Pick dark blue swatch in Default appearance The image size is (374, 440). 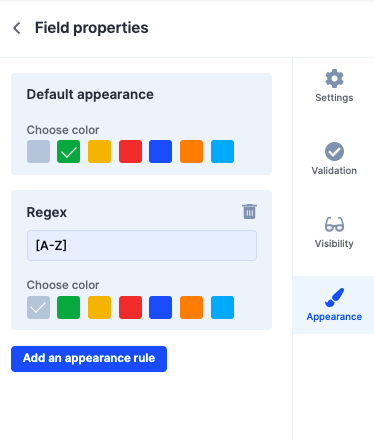(160, 152)
